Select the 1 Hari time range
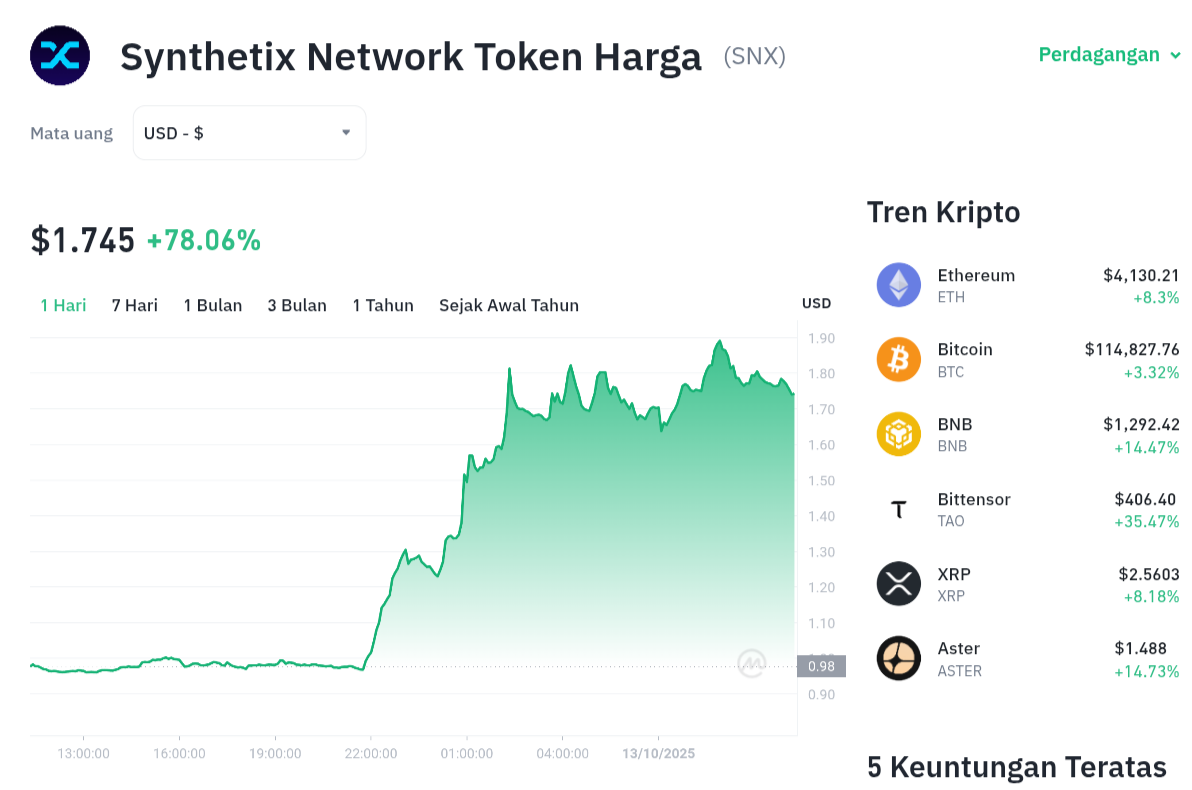This screenshot has width=1192, height=790. tap(63, 305)
